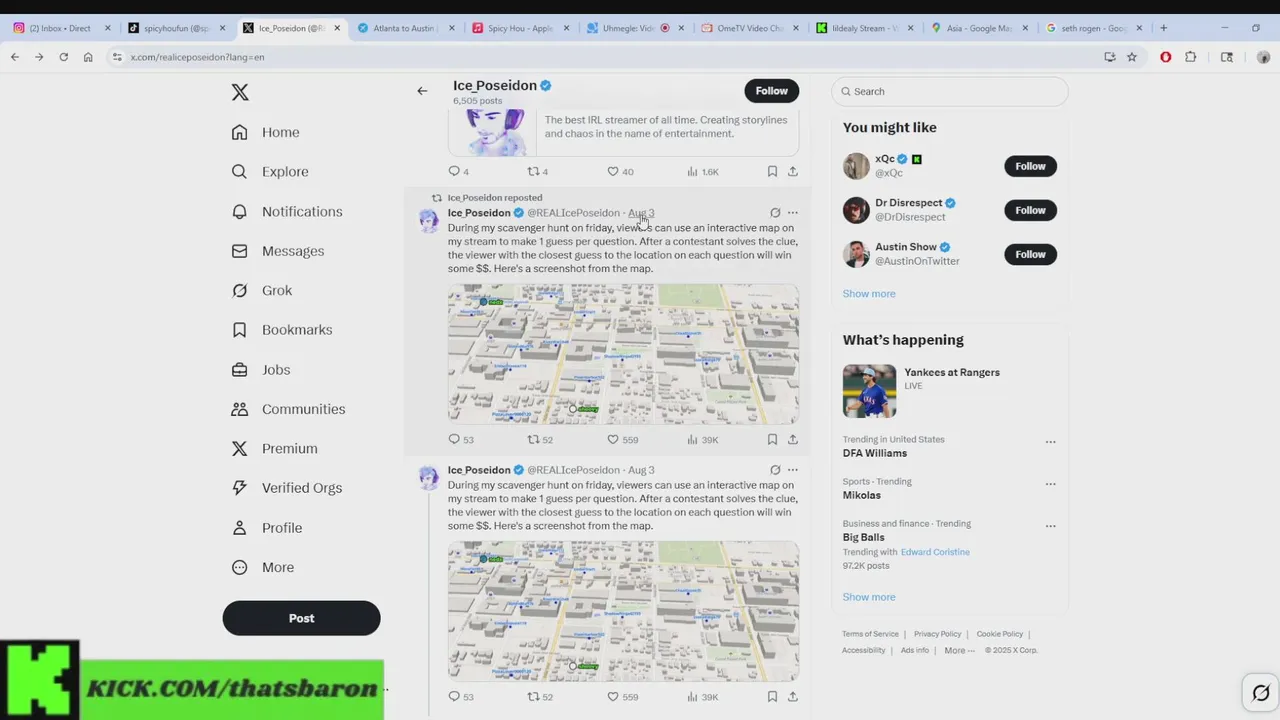
Task: Show more suggested accounts under Austin Show
Action: (x=869, y=294)
